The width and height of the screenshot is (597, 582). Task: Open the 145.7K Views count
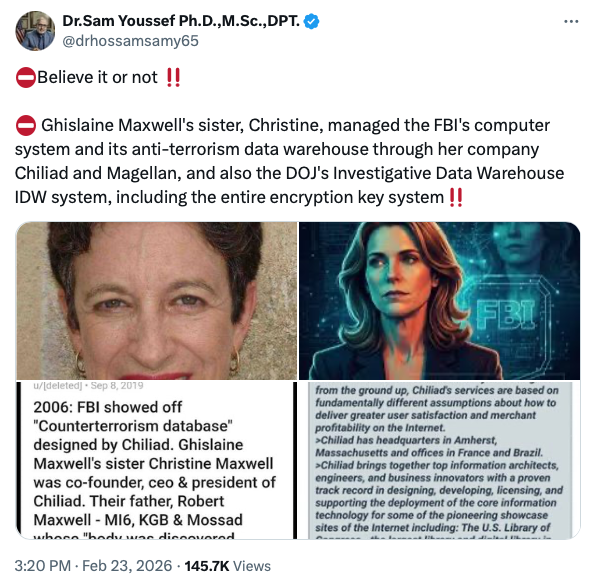tap(228, 566)
